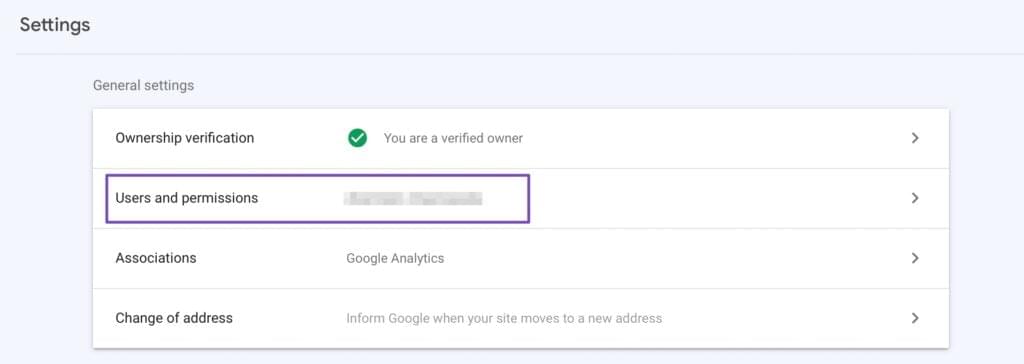
Task: Select the Associations setting label
Action: coord(156,258)
